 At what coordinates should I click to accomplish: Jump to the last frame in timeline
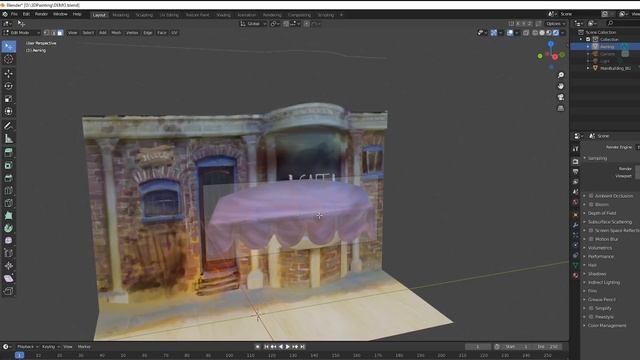tap(302, 347)
